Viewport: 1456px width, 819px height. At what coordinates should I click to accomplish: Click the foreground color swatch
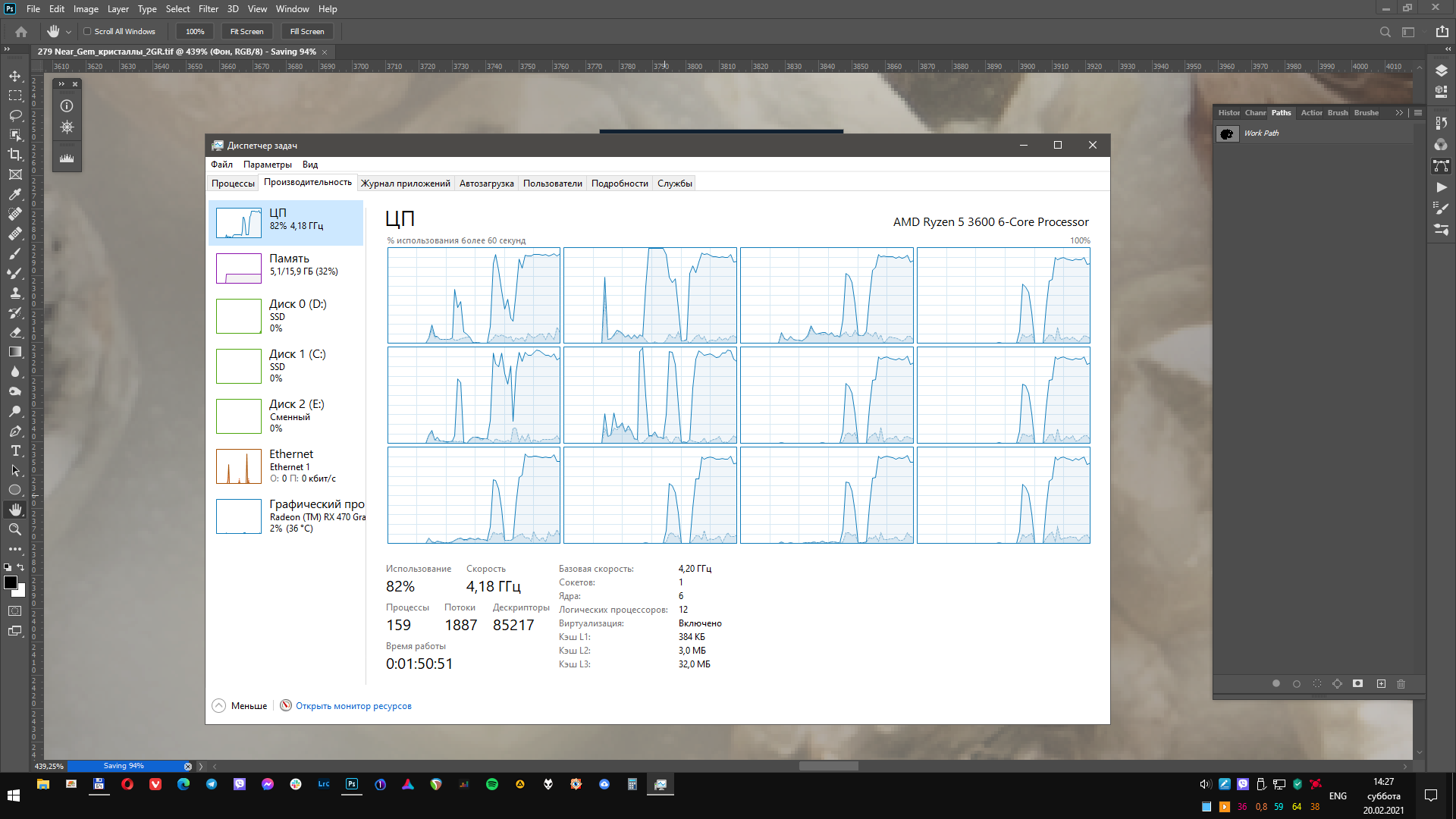click(11, 582)
